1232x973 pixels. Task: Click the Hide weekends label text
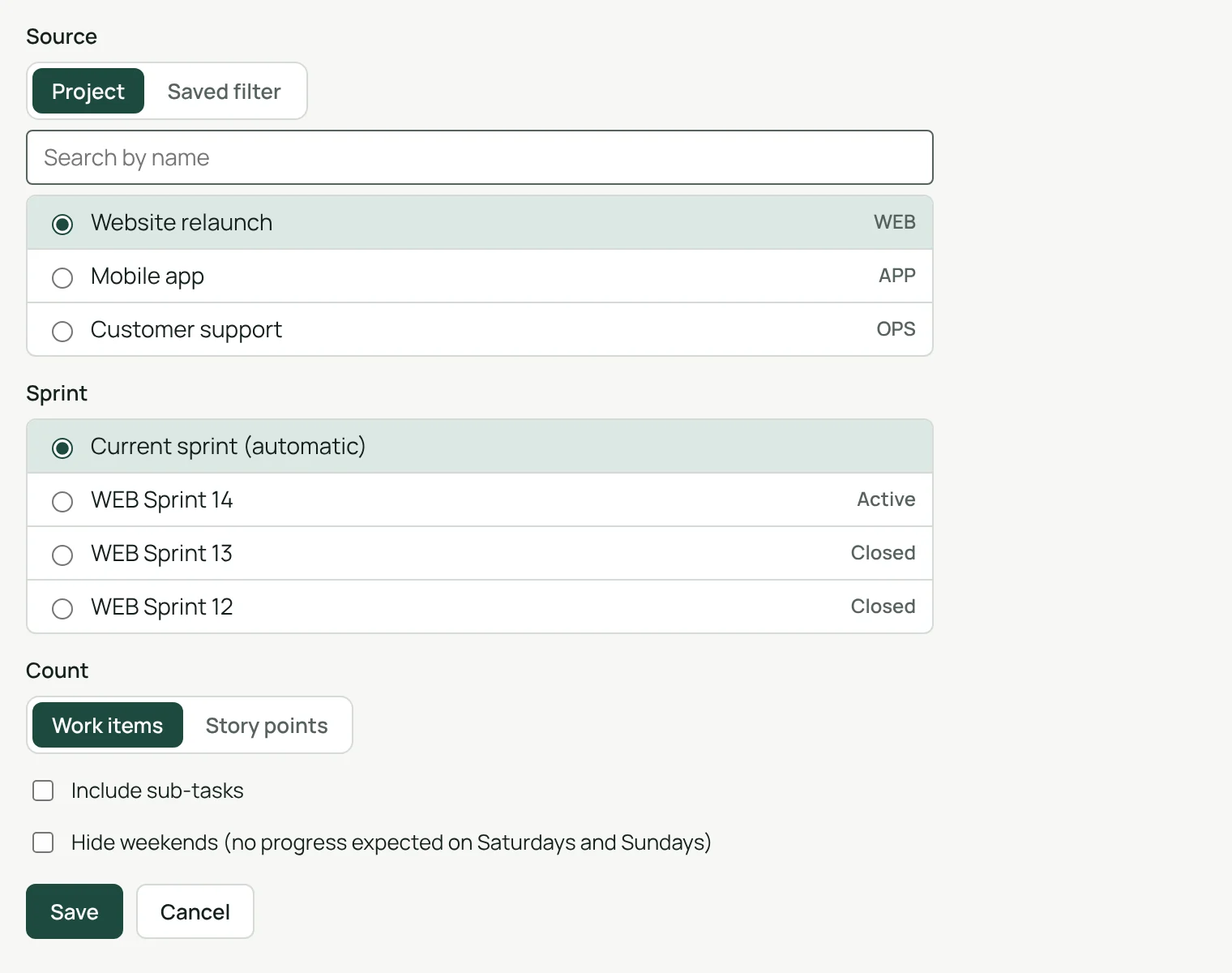click(391, 842)
